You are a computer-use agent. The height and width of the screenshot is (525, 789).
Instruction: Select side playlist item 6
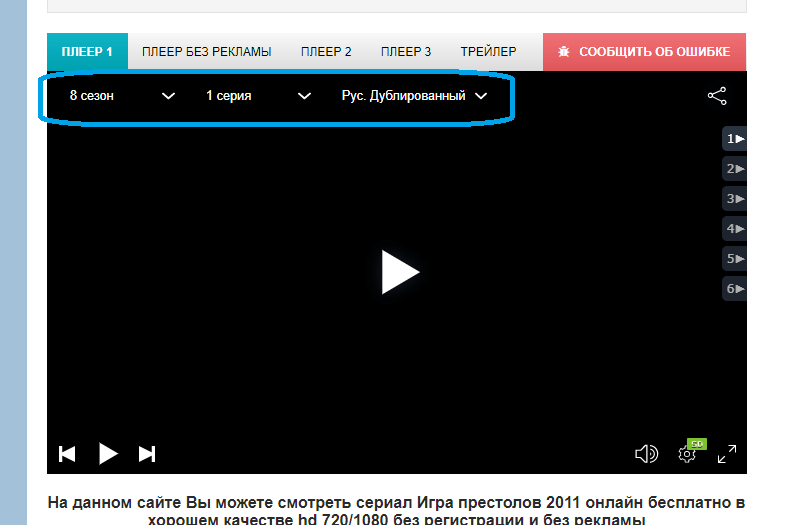coord(735,289)
